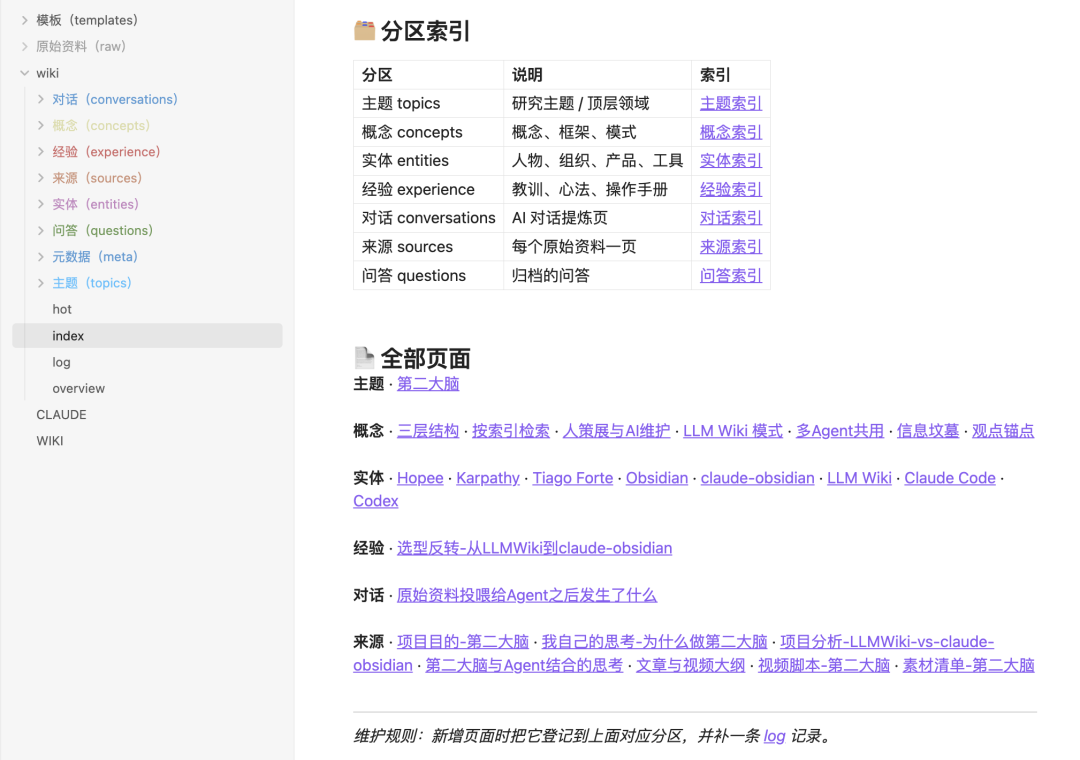Click the 主题 topics table cell
Image resolution: width=1080 pixels, height=760 pixels.
428,103
